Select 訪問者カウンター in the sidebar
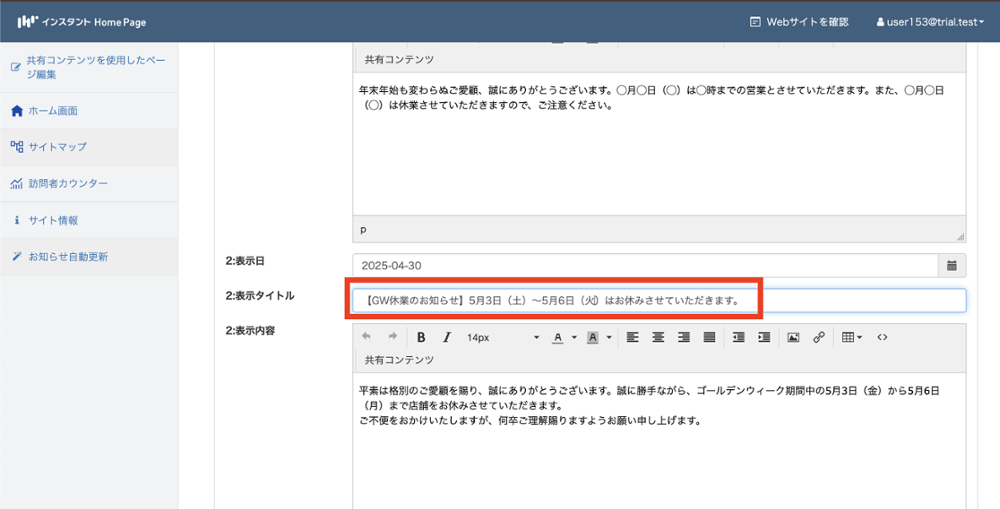 68,184
